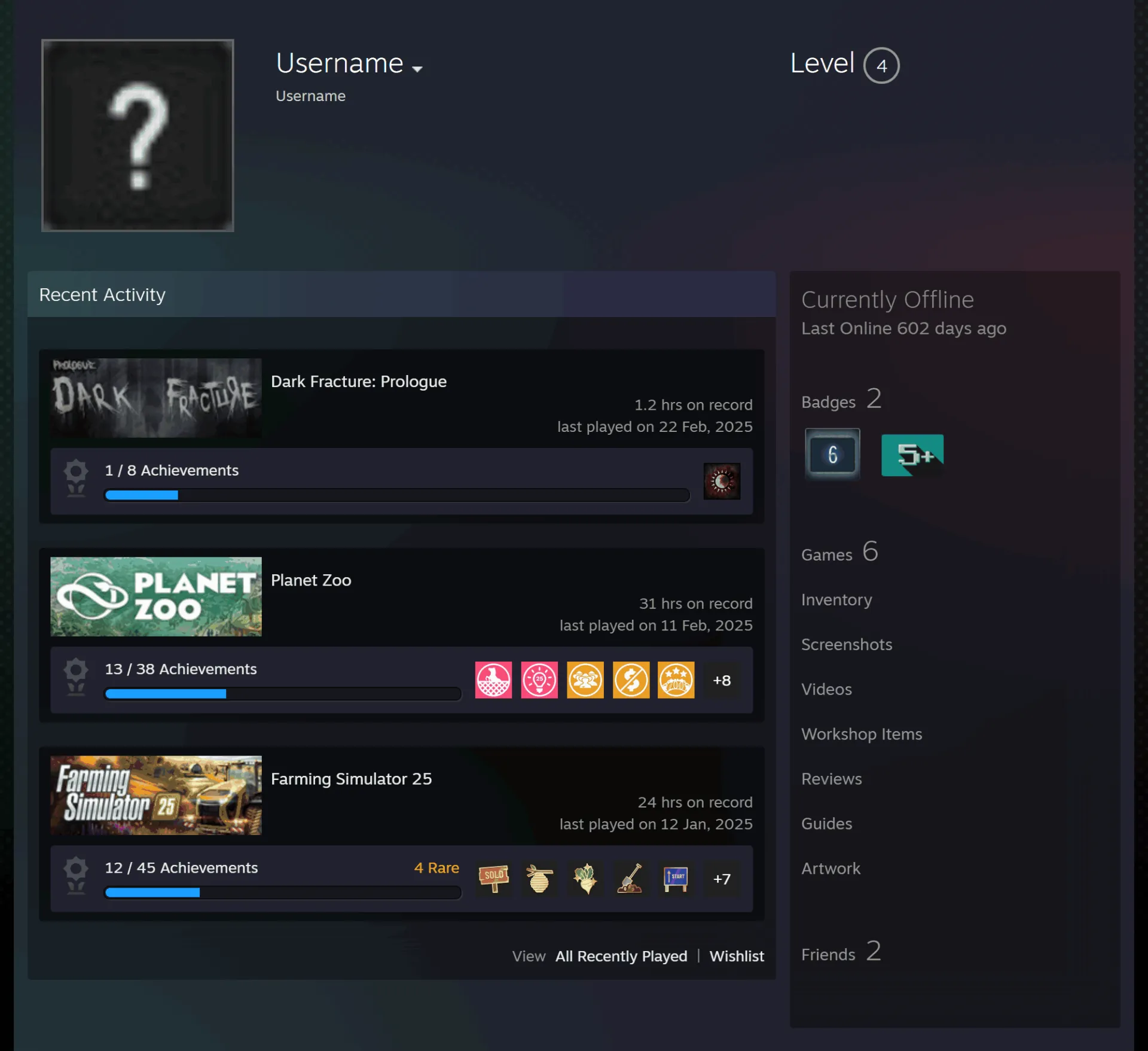Click the beet vegetable Farming Simulator achievement
Screen dimensions: 1148x1051
pos(585,879)
